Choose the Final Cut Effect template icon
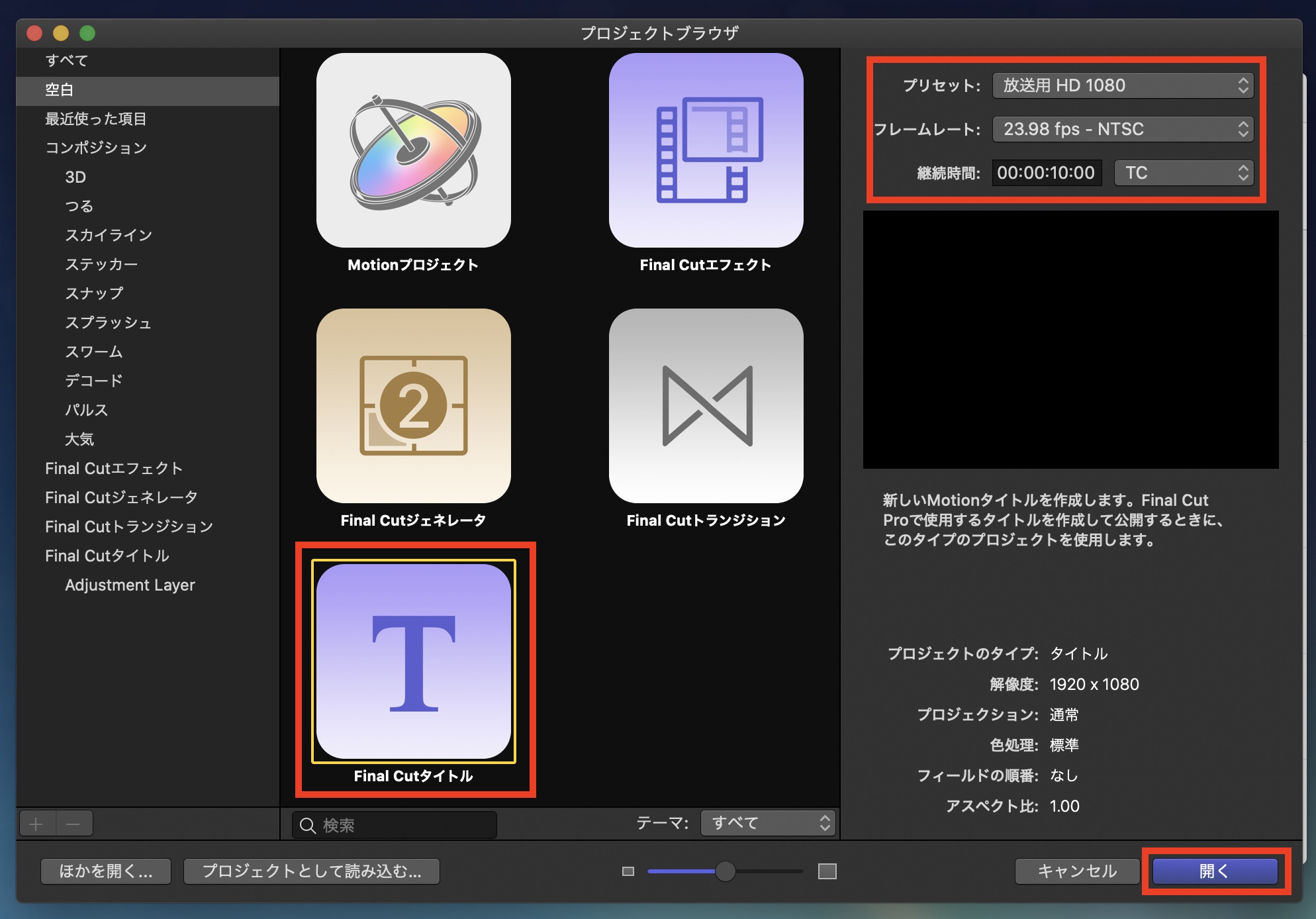 click(x=706, y=150)
